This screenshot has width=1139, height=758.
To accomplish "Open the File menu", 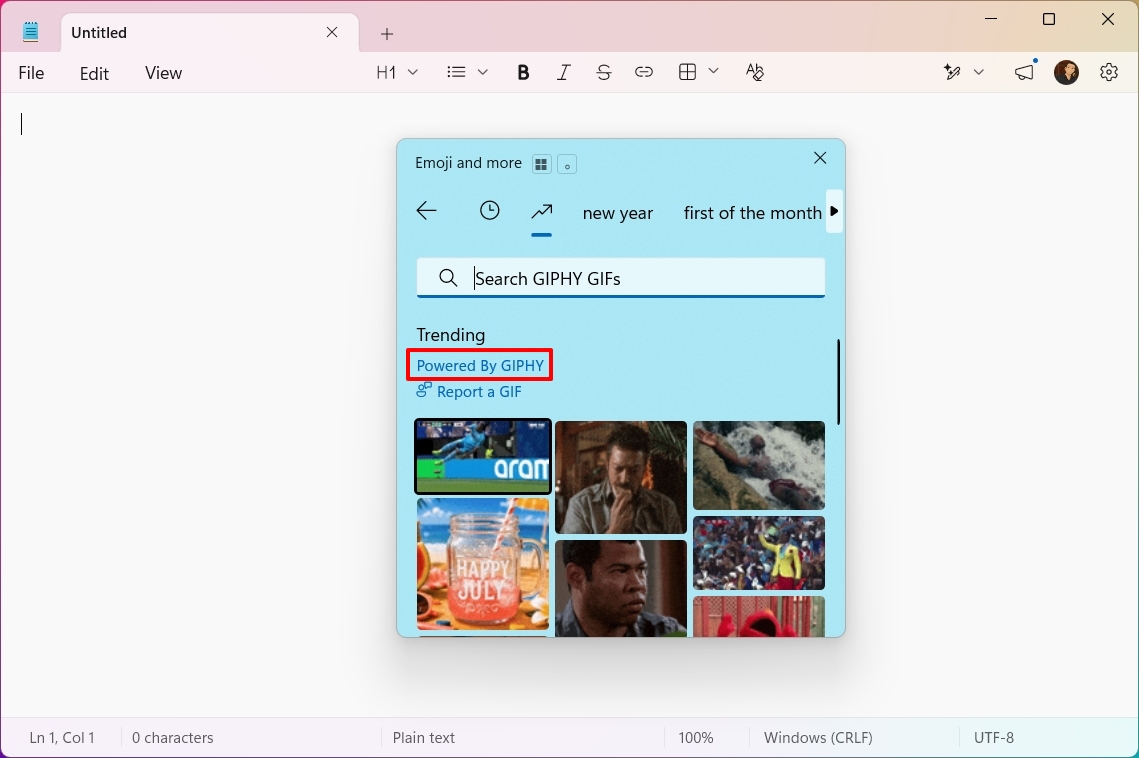I will [x=31, y=73].
